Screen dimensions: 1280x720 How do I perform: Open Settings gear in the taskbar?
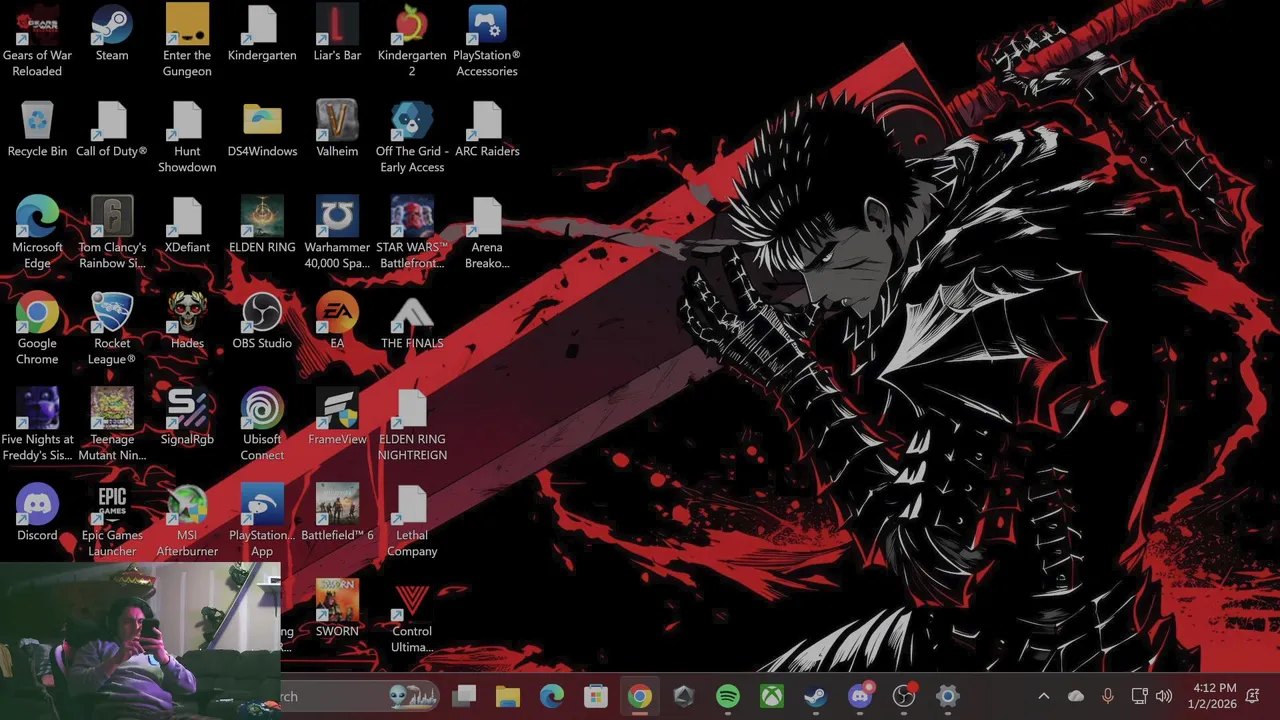click(x=948, y=696)
